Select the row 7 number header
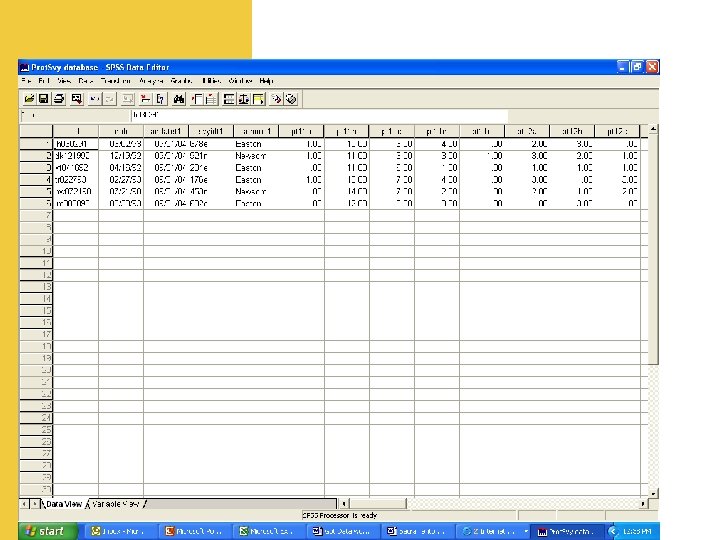720x540 pixels. tap(36, 215)
